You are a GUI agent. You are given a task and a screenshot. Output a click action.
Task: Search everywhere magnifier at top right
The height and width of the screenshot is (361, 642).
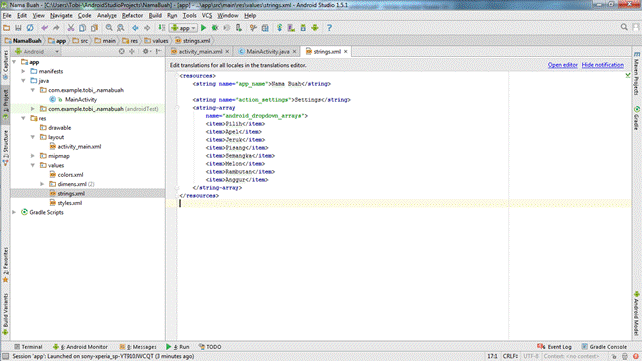(x=624, y=27)
